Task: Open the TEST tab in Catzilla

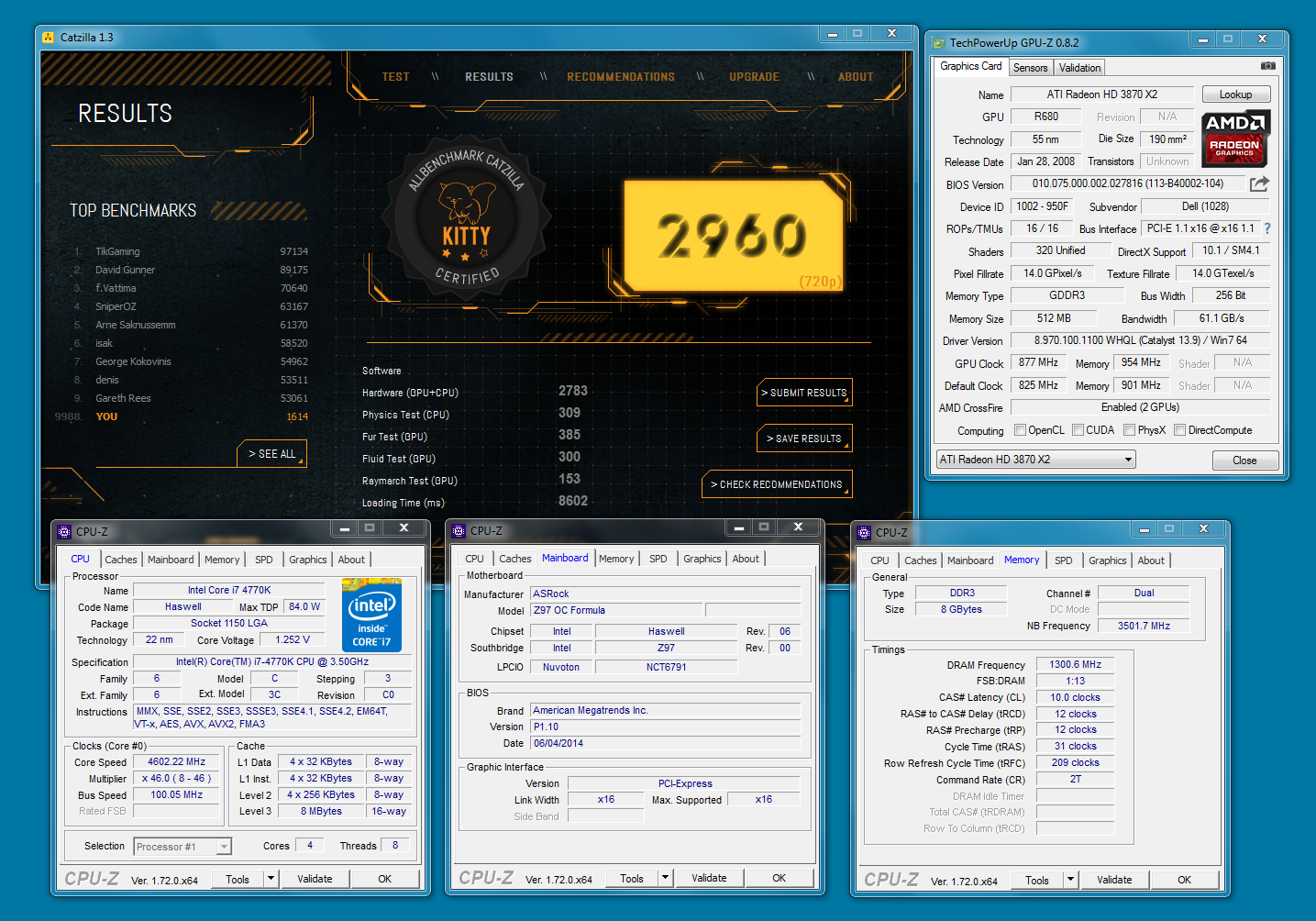Action: (x=396, y=77)
